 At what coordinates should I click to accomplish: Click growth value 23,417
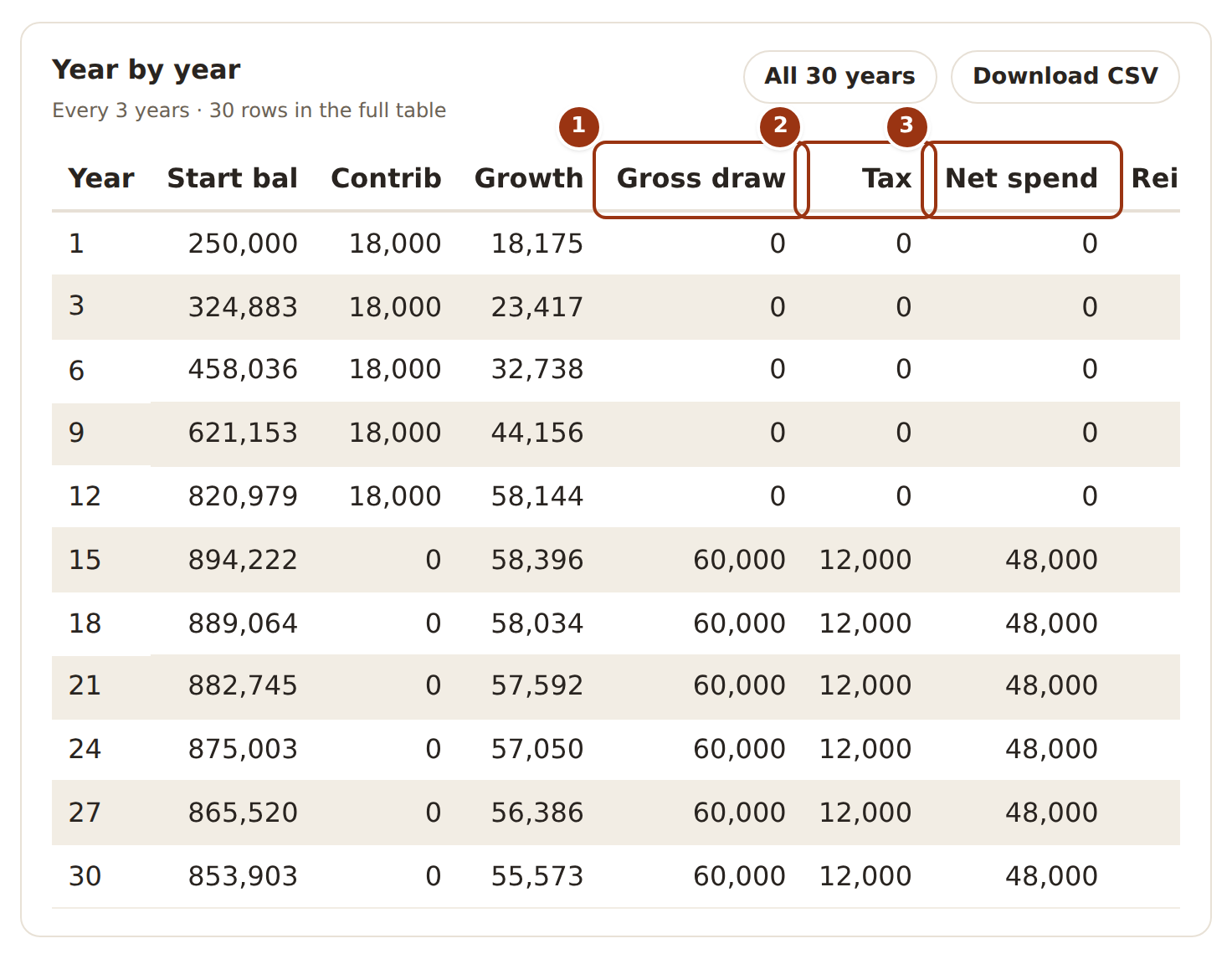pos(537,307)
